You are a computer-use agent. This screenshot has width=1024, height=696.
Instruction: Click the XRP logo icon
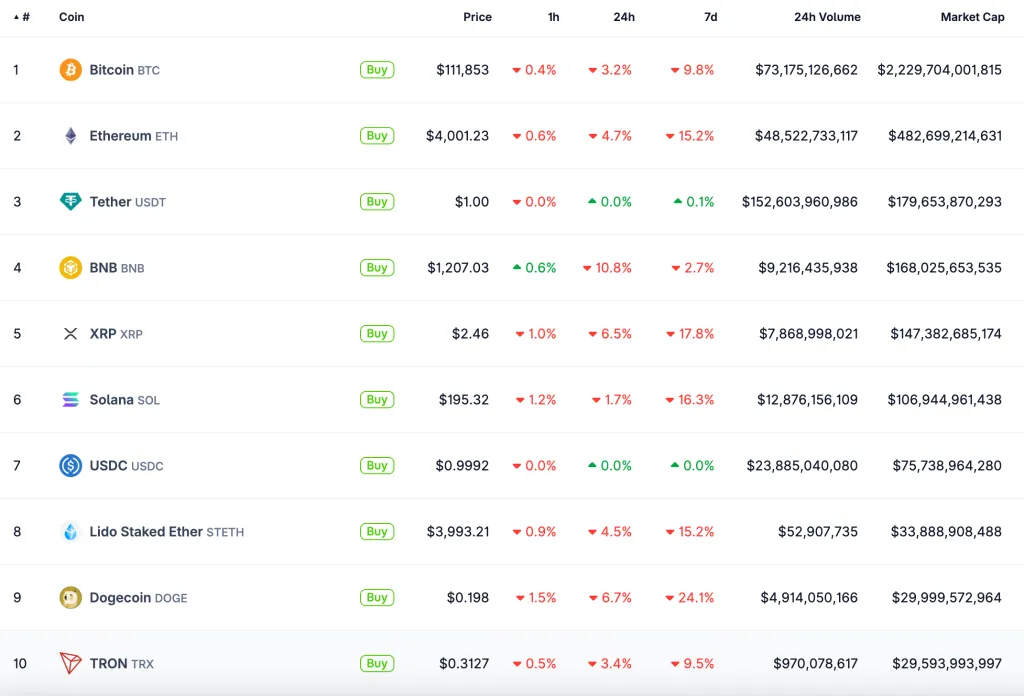coord(70,334)
